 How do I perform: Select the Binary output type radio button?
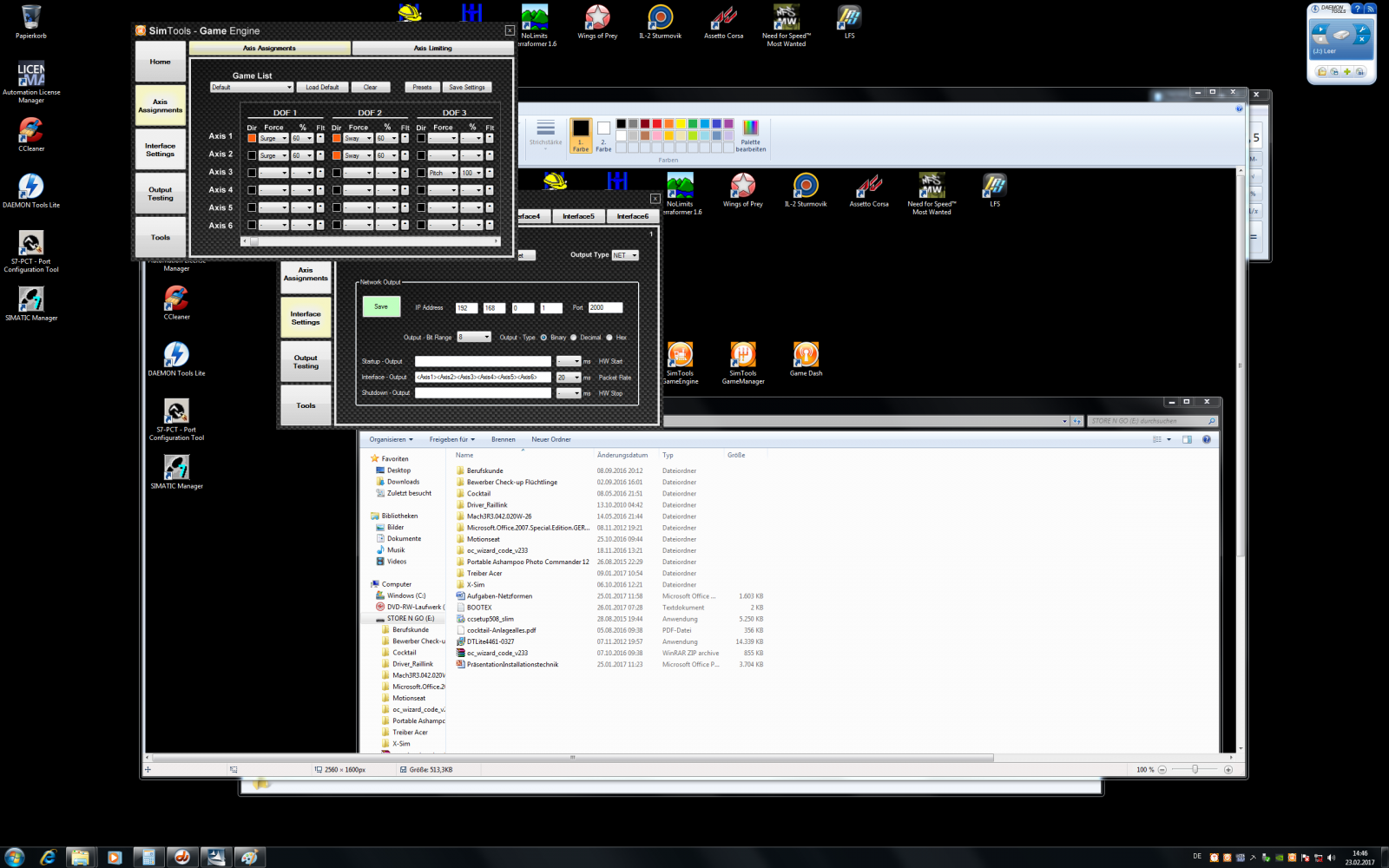coord(543,338)
